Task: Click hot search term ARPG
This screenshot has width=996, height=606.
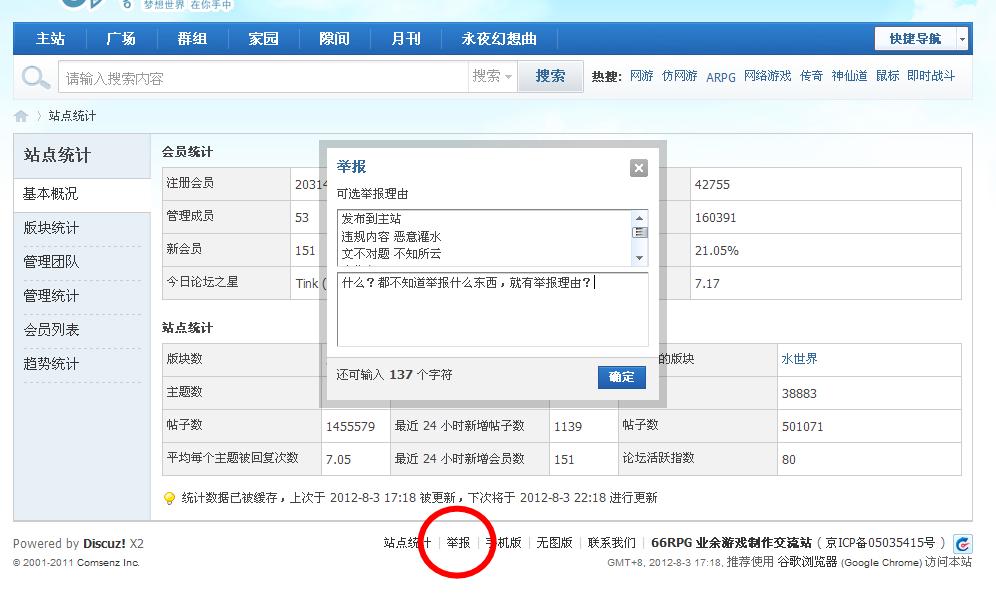Action: (x=721, y=77)
